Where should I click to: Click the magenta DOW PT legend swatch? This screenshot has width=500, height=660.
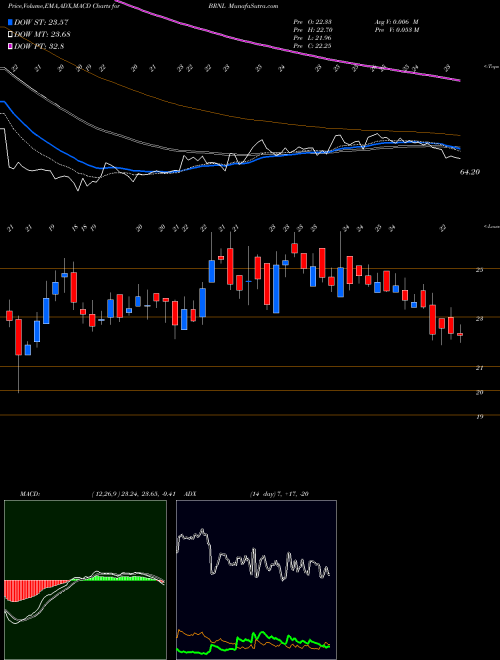(x=10, y=46)
